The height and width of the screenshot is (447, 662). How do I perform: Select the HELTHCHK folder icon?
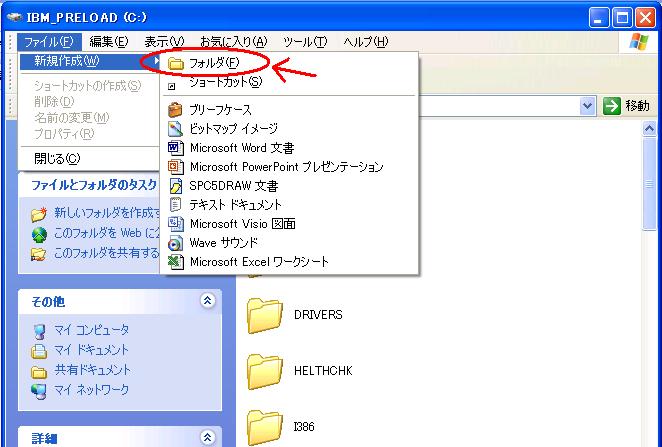click(266, 371)
